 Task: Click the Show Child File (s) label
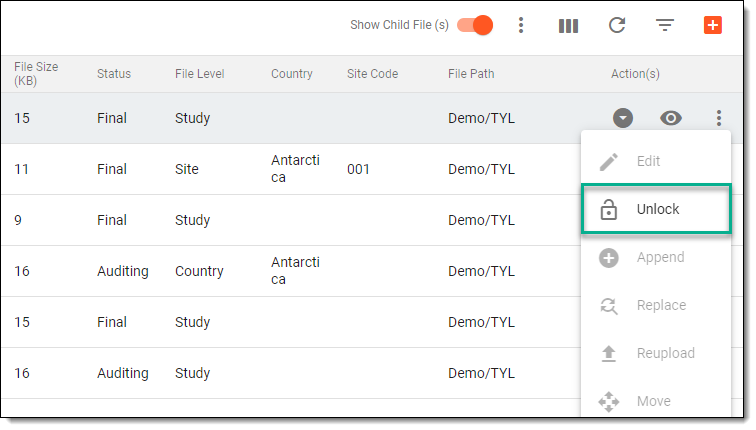(x=399, y=25)
